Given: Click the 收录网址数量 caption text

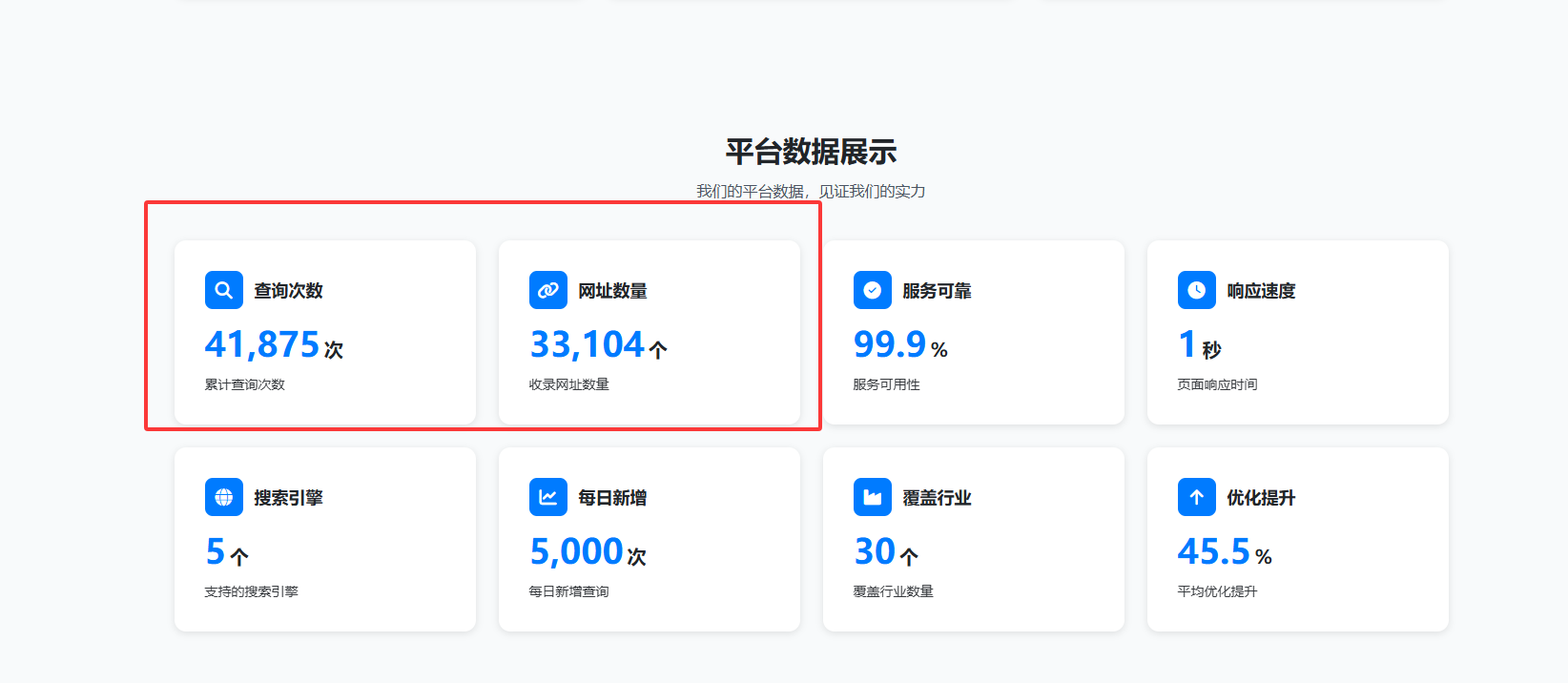Looking at the screenshot, I should point(568,384).
